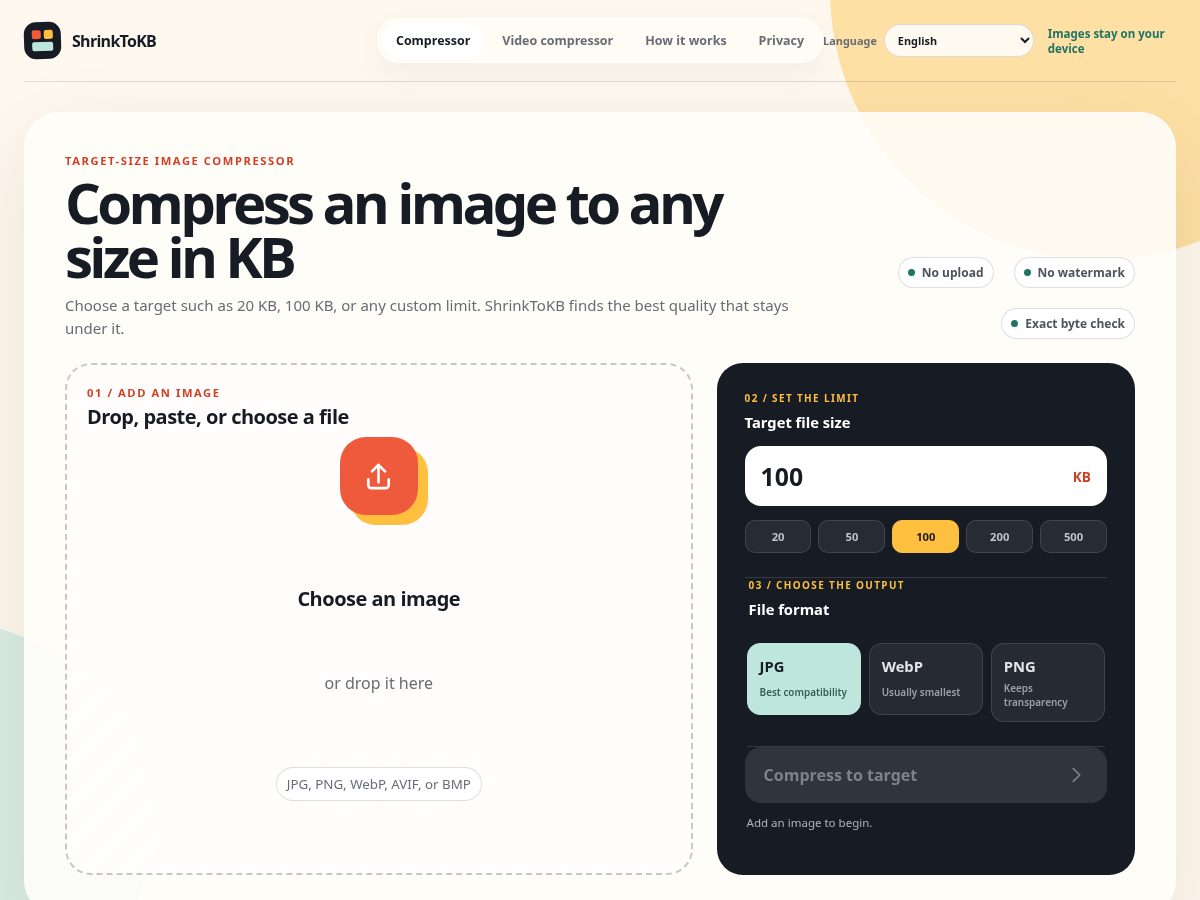Click the target file size field showing 100
This screenshot has width=1200, height=900.
pos(926,476)
